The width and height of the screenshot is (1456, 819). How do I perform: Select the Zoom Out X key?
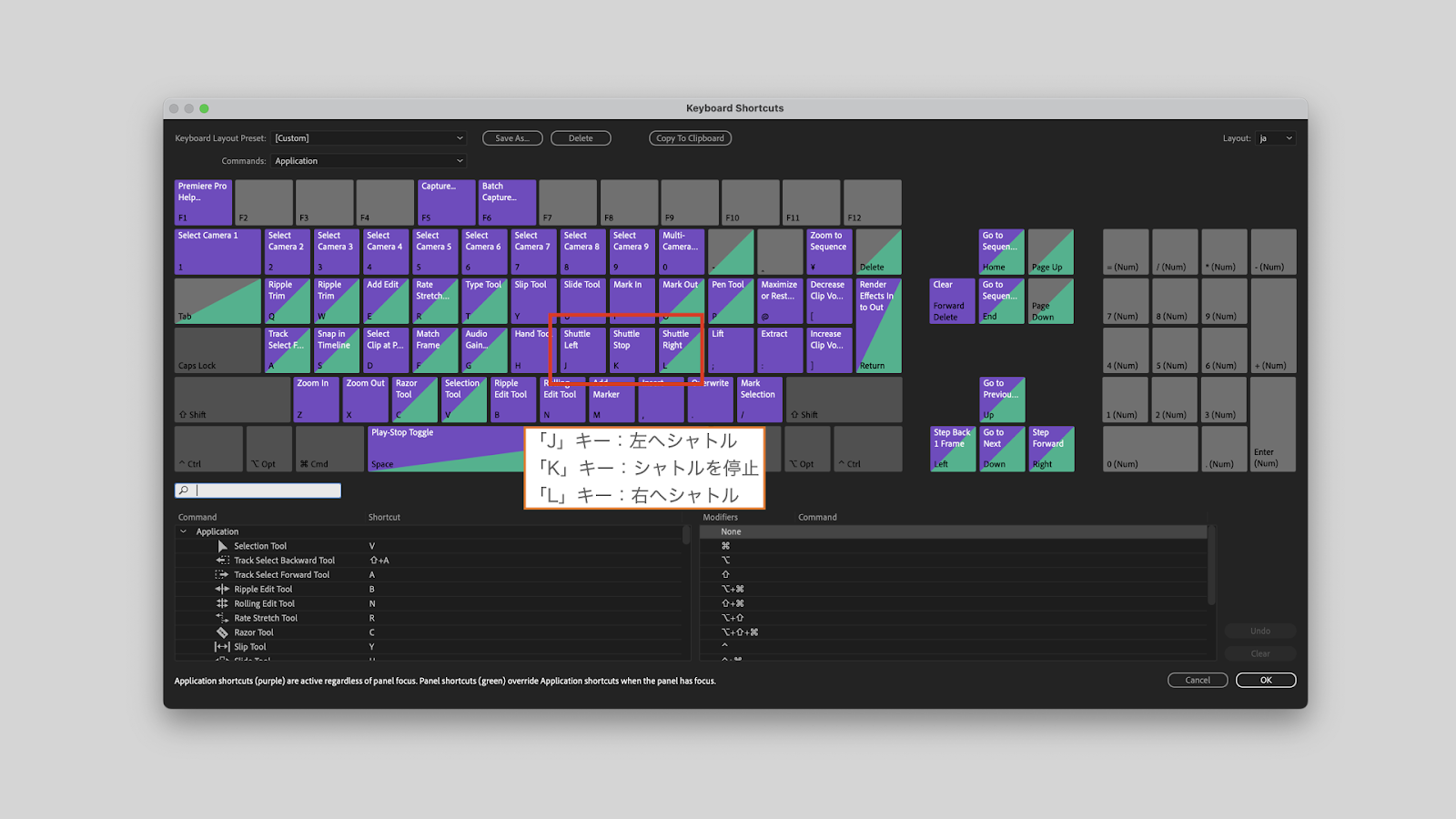point(366,399)
